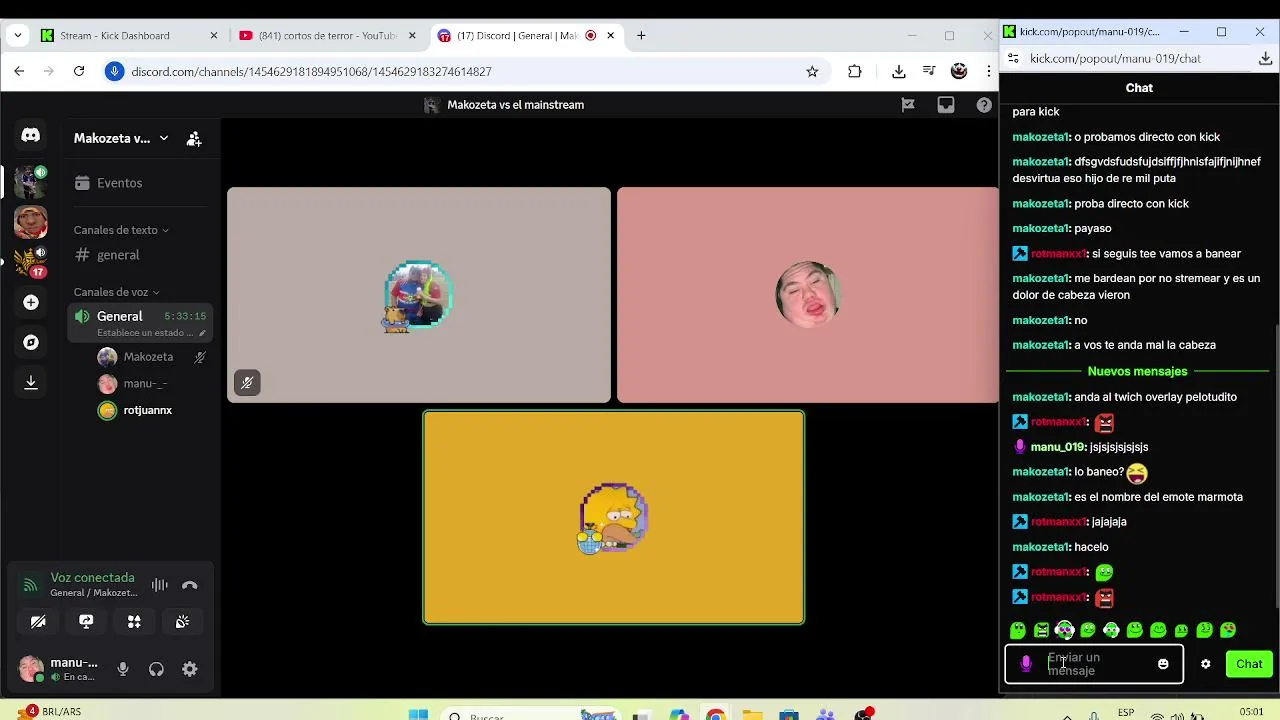Viewport: 1280px width, 720px height.
Task: Open the Chrome profile avatar
Action: (959, 72)
